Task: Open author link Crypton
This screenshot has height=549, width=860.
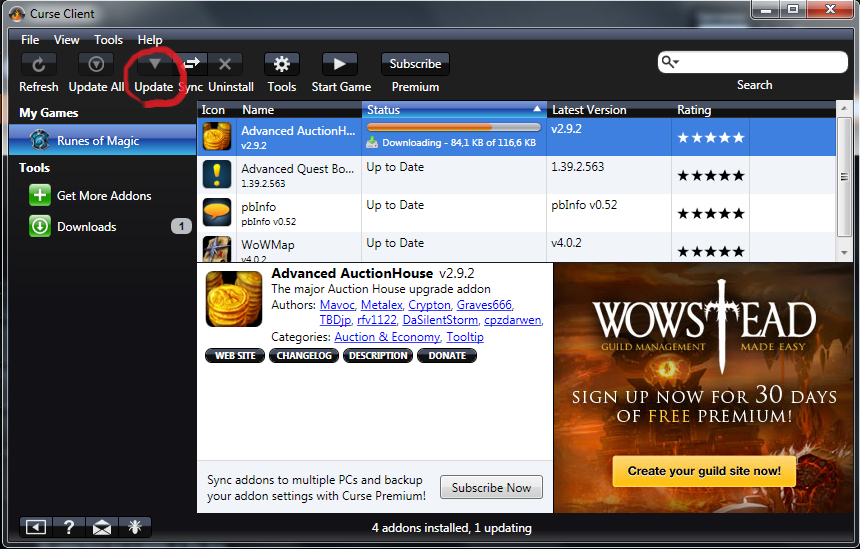Action: [429, 305]
